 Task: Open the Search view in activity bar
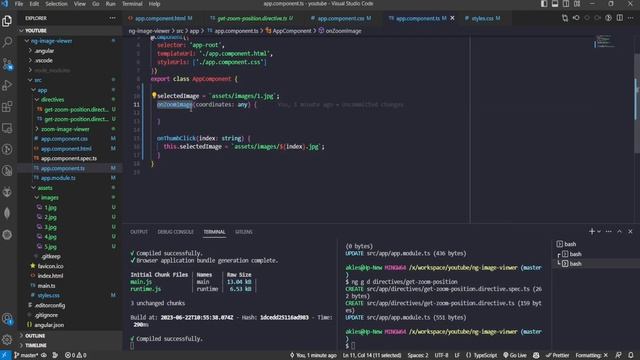coord(7,42)
